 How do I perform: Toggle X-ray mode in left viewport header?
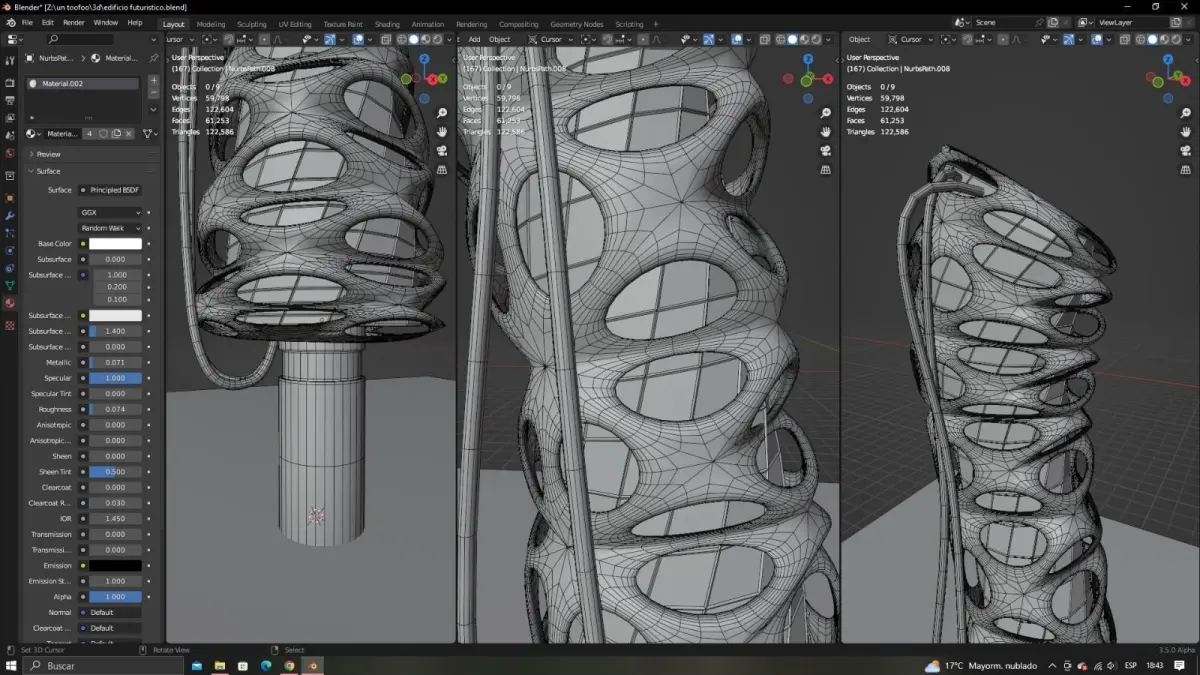(386, 39)
